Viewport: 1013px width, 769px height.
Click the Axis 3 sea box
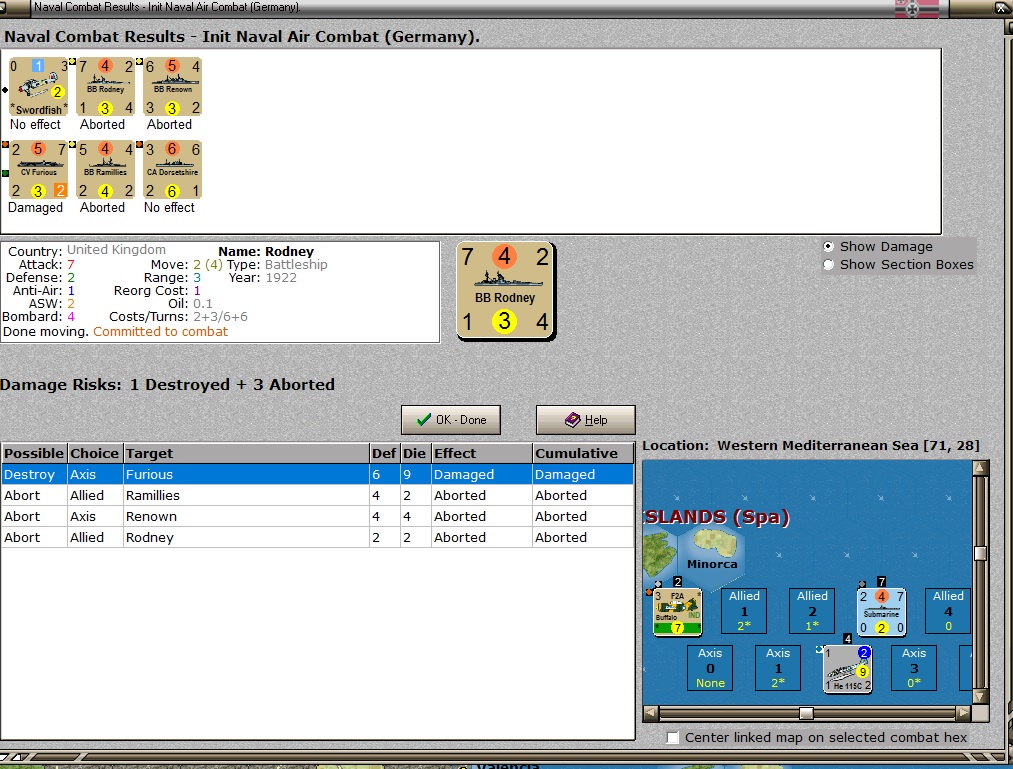pyautogui.click(x=914, y=668)
